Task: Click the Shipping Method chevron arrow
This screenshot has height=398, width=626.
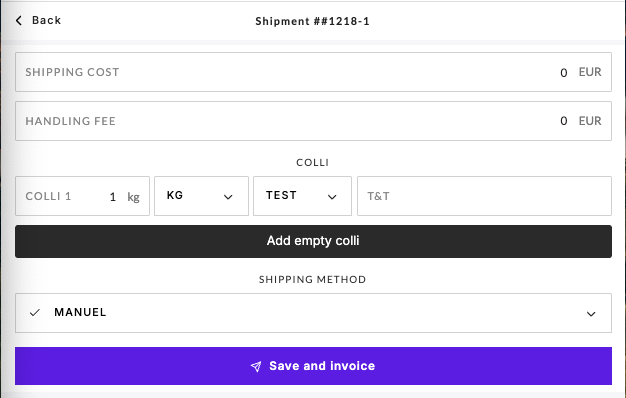Action: point(591,314)
